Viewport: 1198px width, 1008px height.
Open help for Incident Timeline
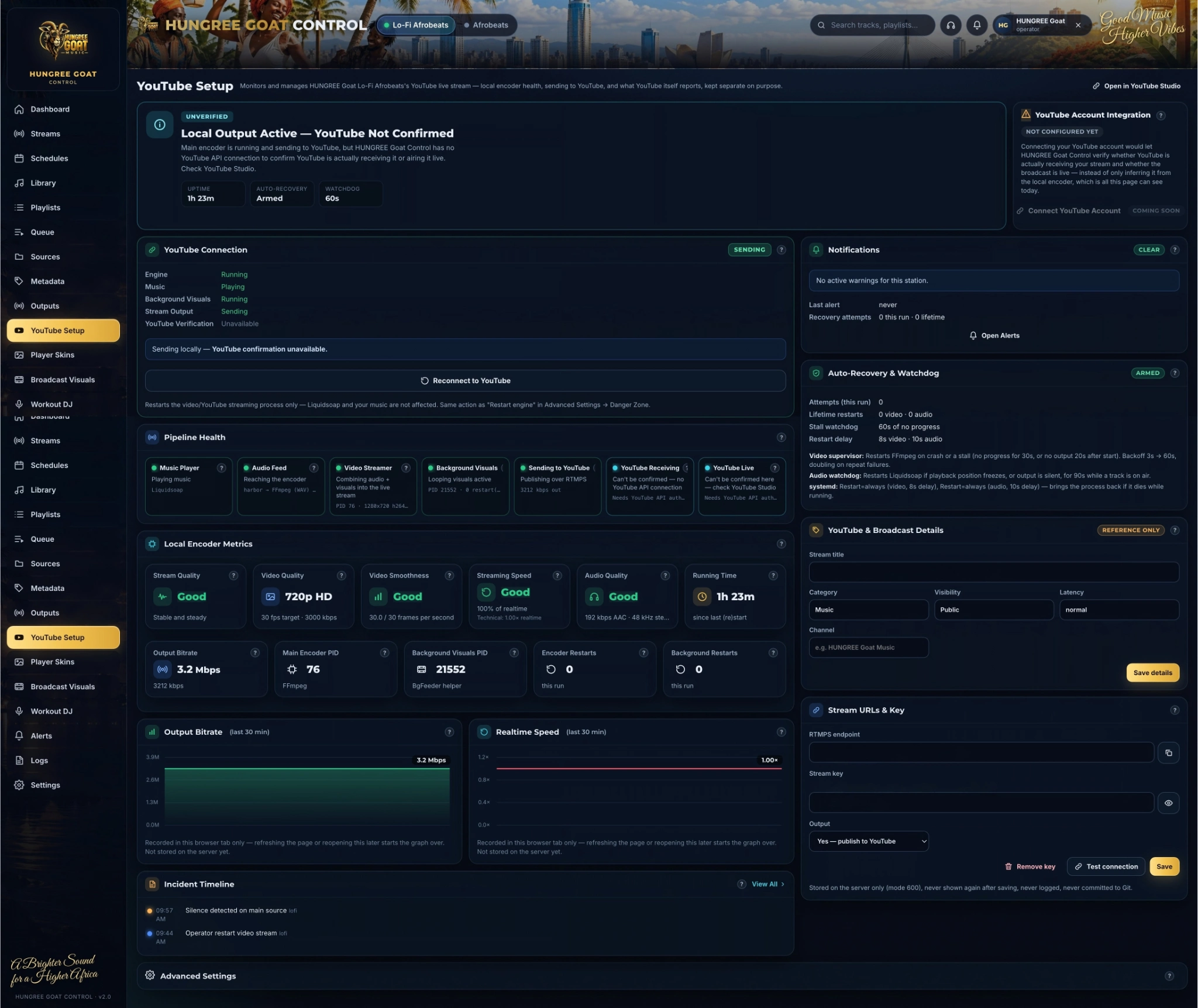[x=742, y=884]
